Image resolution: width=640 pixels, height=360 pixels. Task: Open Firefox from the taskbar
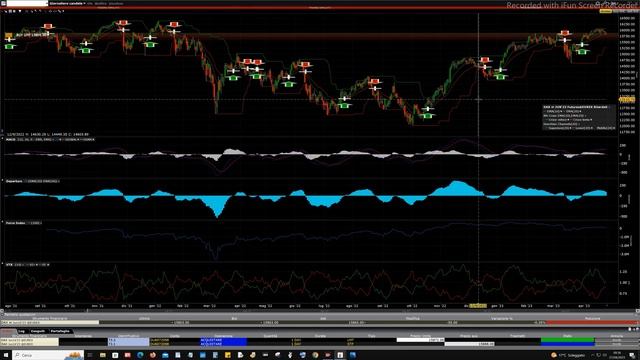(x=153, y=355)
